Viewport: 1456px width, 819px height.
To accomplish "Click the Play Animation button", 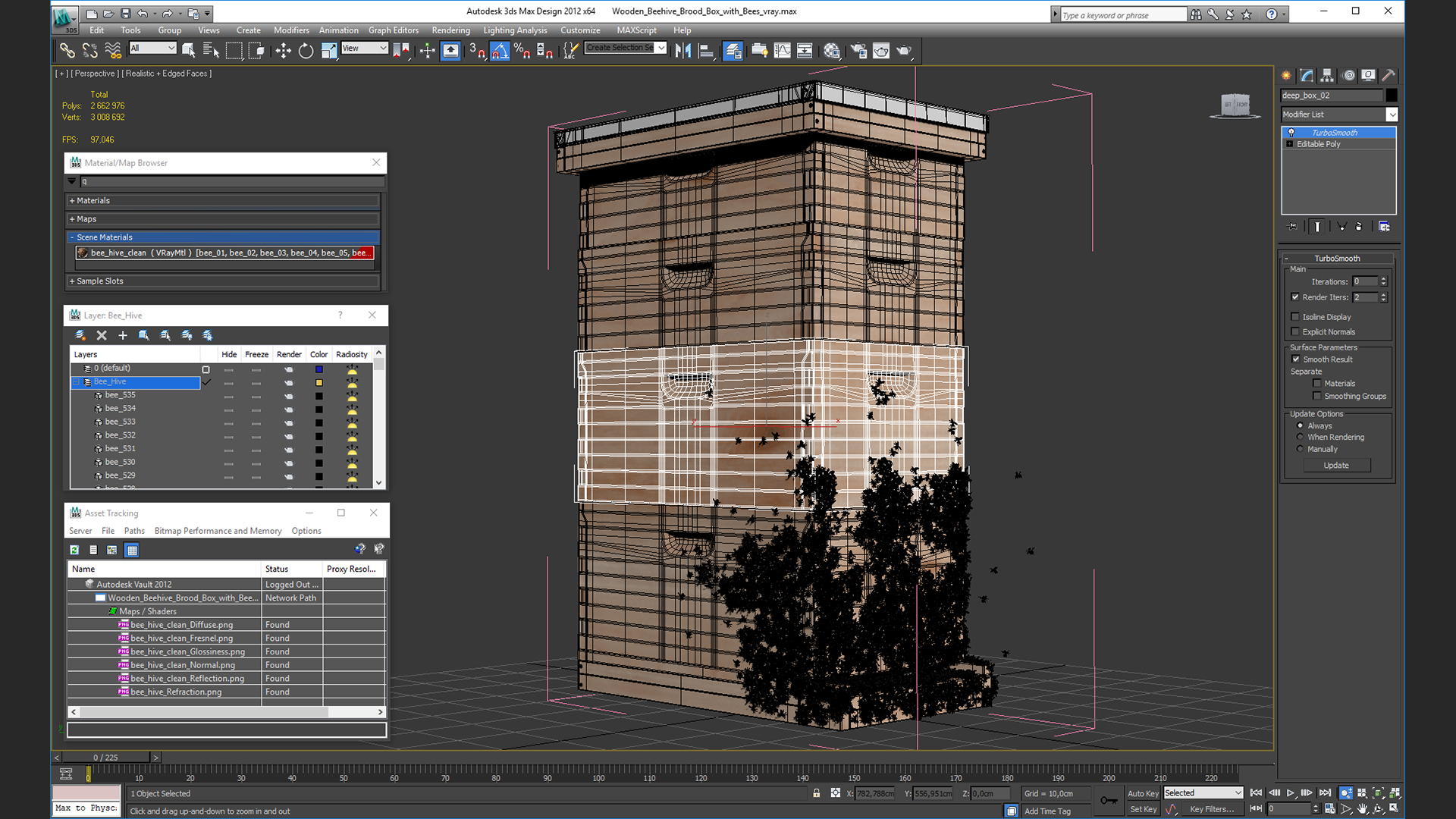I will pos(1291,793).
